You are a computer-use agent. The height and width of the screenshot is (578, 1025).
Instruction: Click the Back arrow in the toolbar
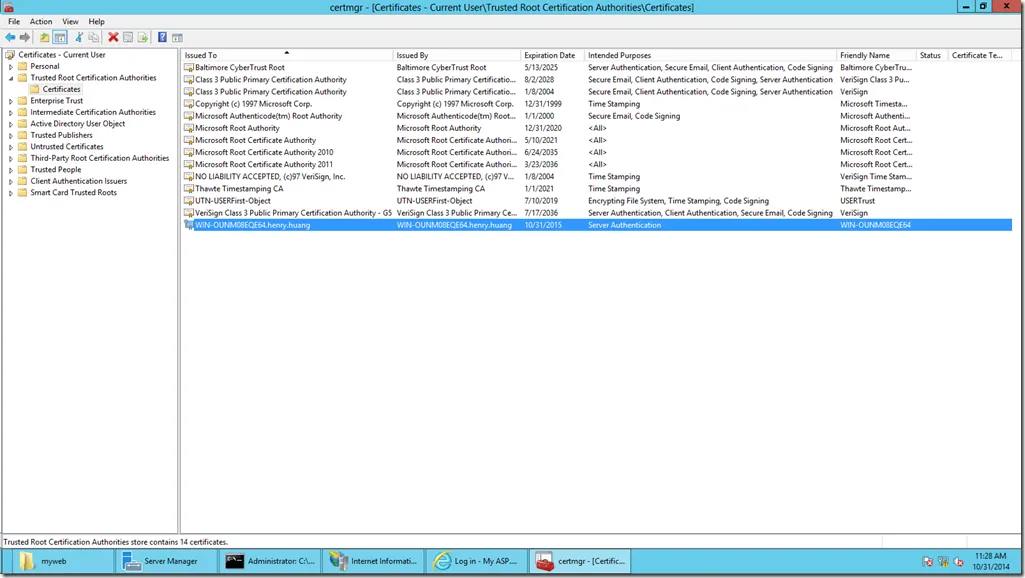(x=10, y=37)
